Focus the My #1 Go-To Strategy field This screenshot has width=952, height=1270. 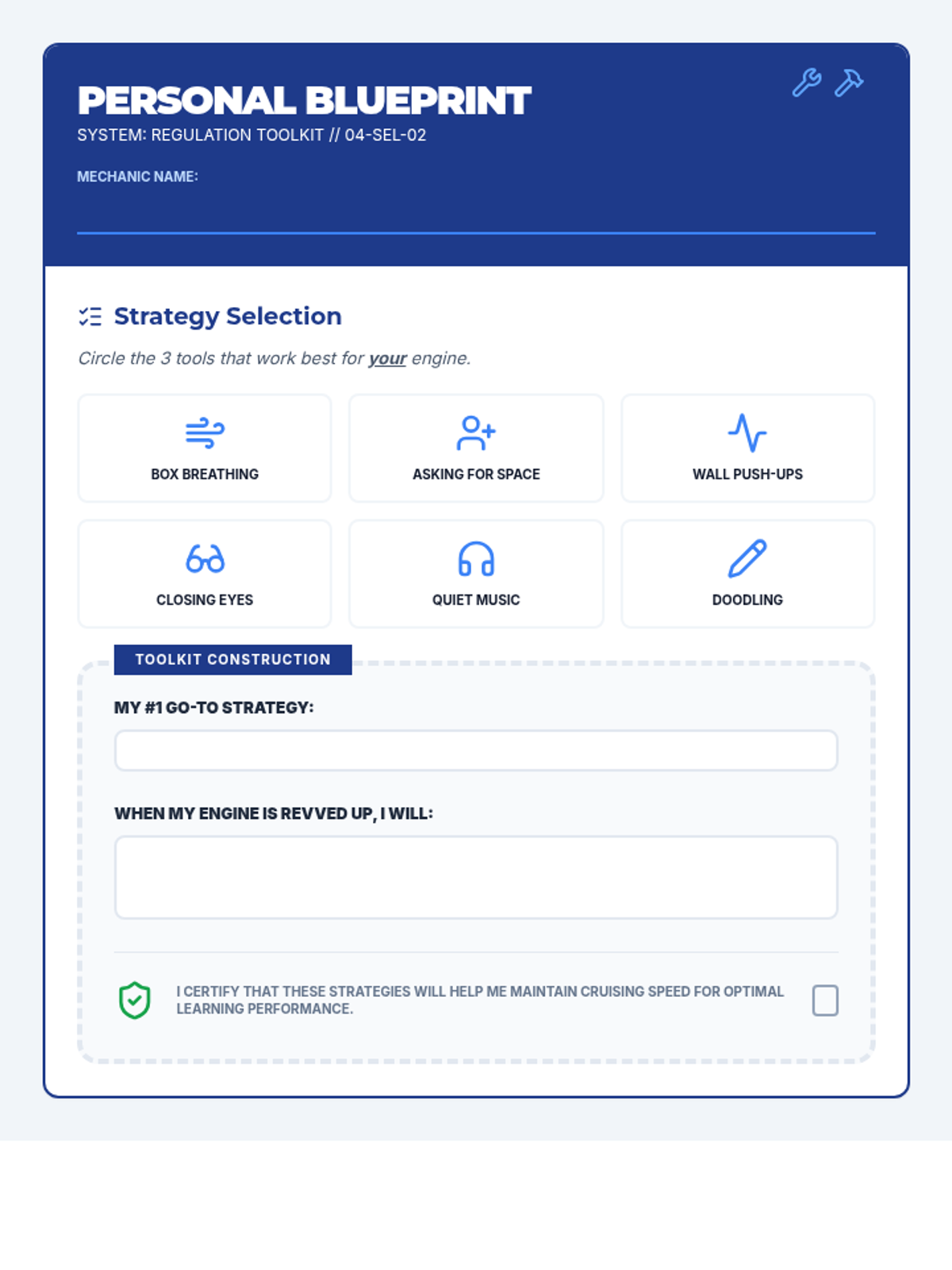pyautogui.click(x=476, y=751)
